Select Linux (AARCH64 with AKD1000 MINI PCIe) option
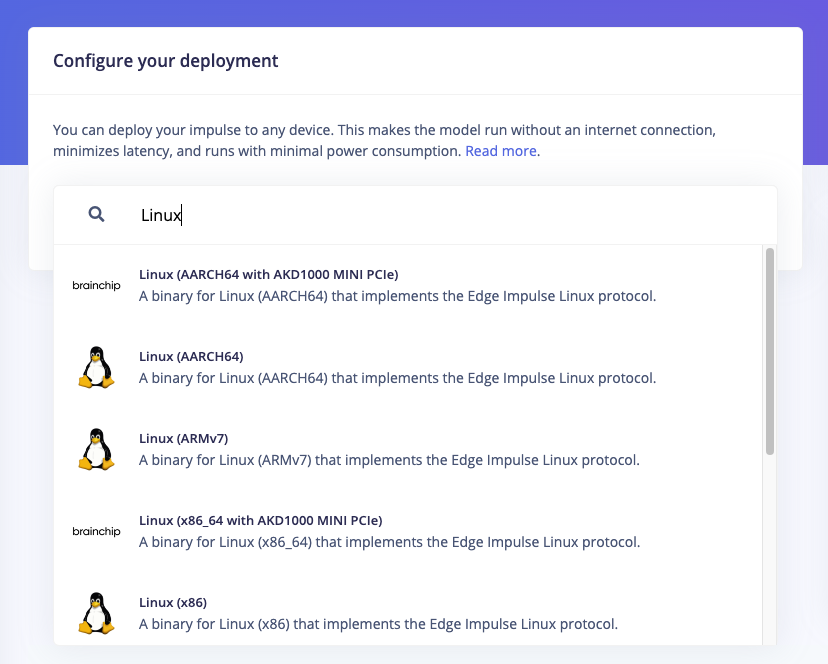828x664 pixels. [x=408, y=285]
